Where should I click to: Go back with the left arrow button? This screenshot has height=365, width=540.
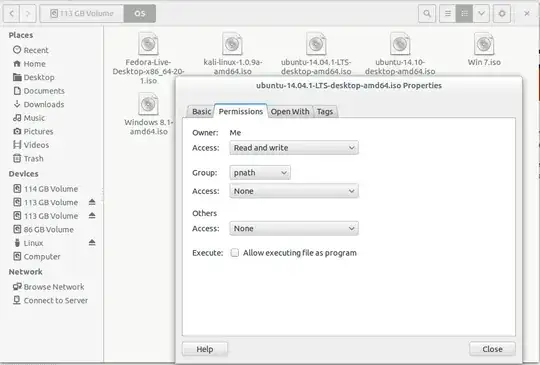[11, 14]
